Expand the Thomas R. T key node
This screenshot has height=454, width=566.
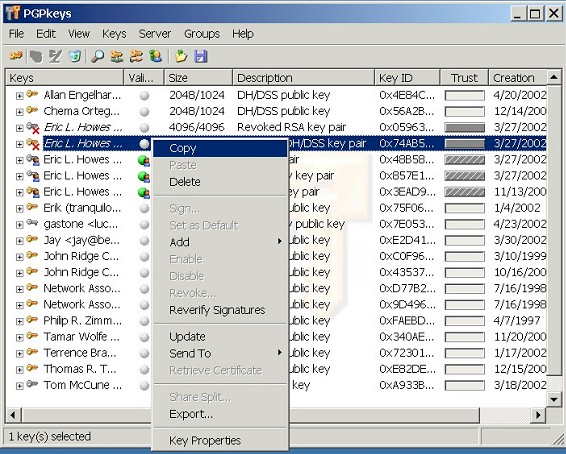coord(19,370)
